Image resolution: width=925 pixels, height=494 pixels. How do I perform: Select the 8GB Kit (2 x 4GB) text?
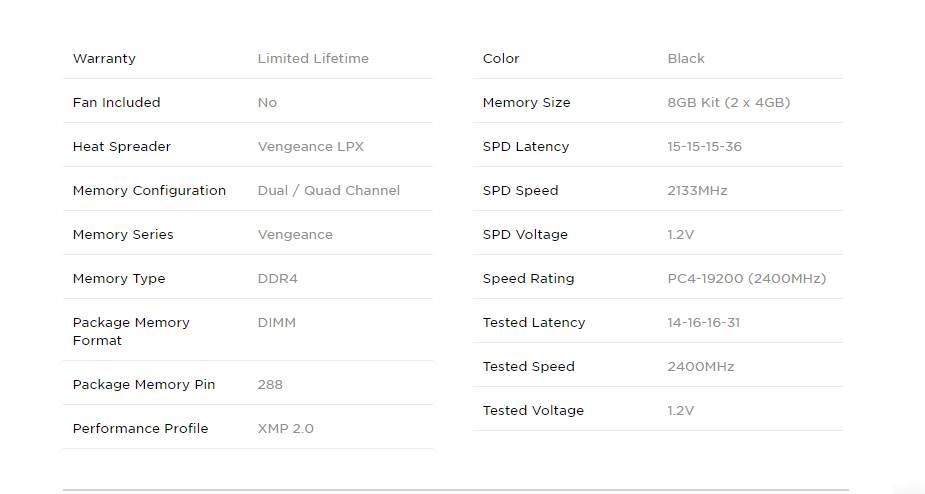pyautogui.click(x=729, y=103)
